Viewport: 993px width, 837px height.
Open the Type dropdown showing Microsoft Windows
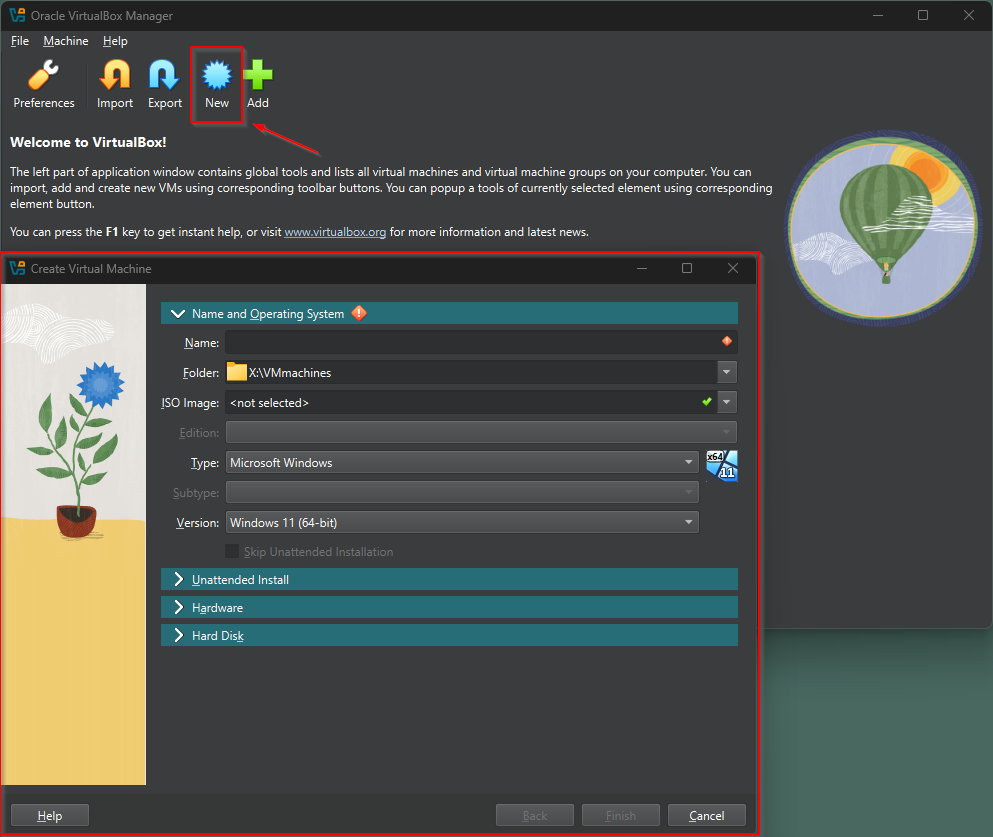click(x=462, y=462)
